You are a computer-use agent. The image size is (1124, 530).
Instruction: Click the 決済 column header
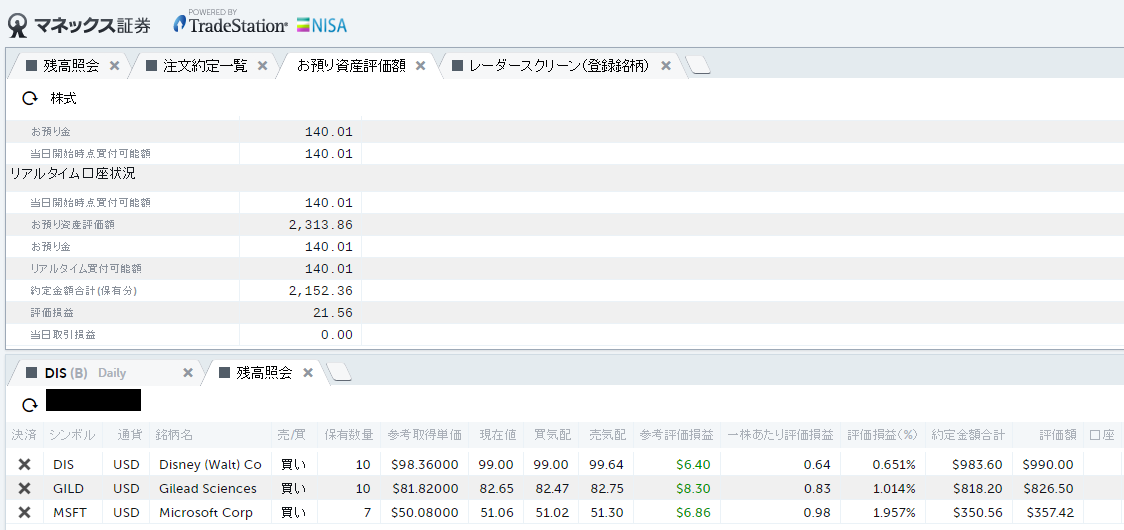click(x=24, y=435)
